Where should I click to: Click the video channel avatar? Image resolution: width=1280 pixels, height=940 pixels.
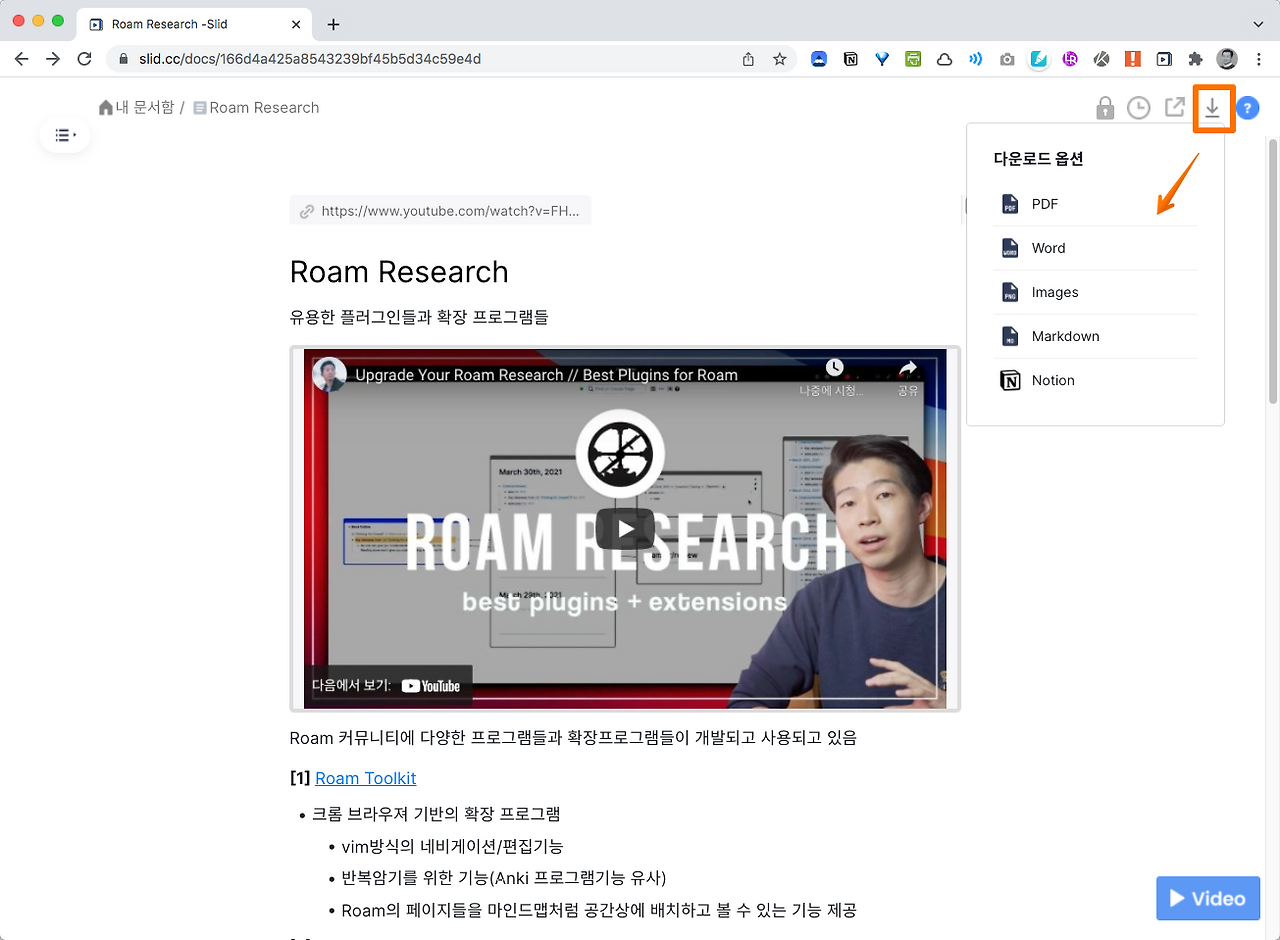(329, 375)
